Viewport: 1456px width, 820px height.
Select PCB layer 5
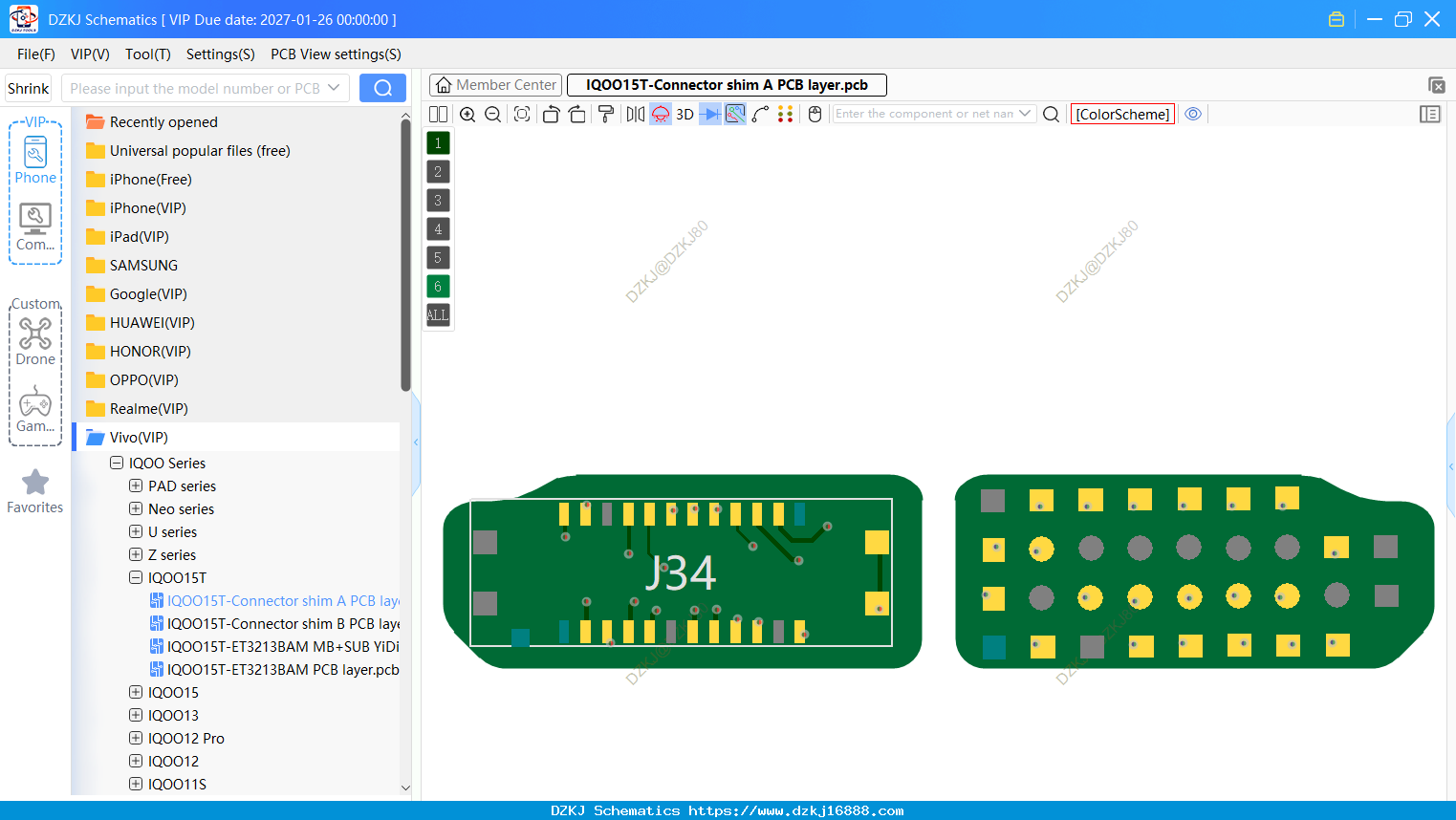438,258
